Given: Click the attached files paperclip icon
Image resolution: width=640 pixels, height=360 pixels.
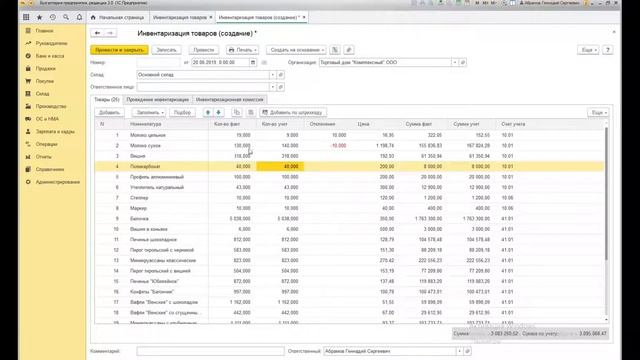Looking at the screenshot, I should pos(349,50).
